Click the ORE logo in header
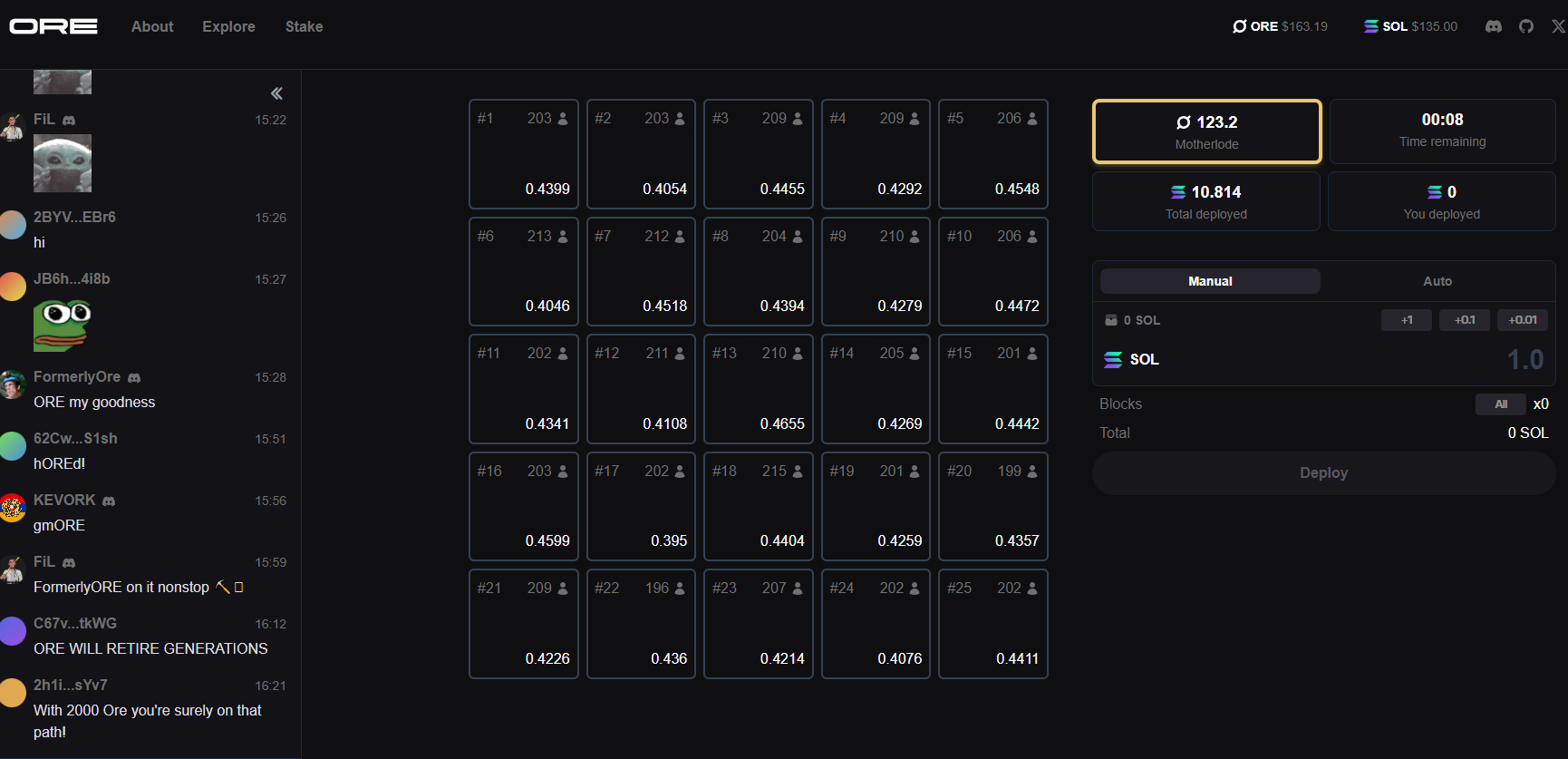 [53, 26]
